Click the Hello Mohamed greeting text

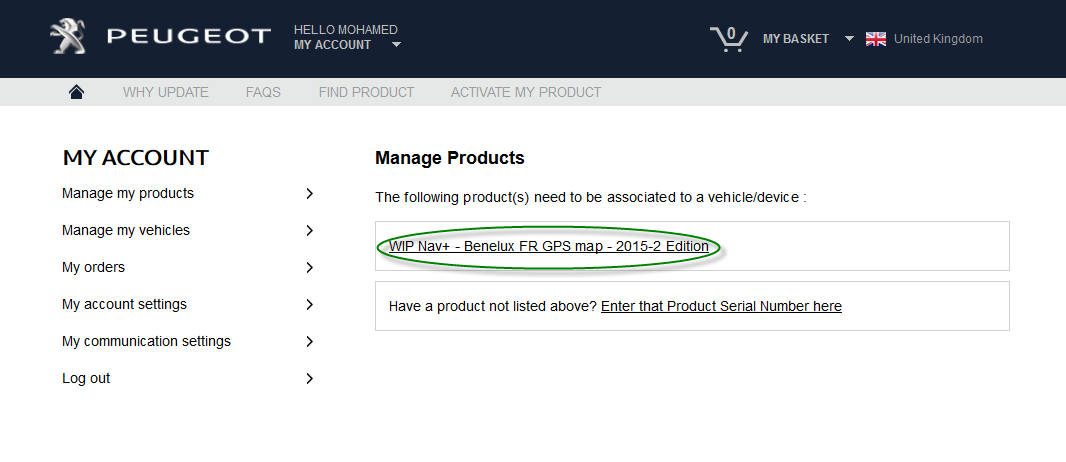pyautogui.click(x=345, y=30)
